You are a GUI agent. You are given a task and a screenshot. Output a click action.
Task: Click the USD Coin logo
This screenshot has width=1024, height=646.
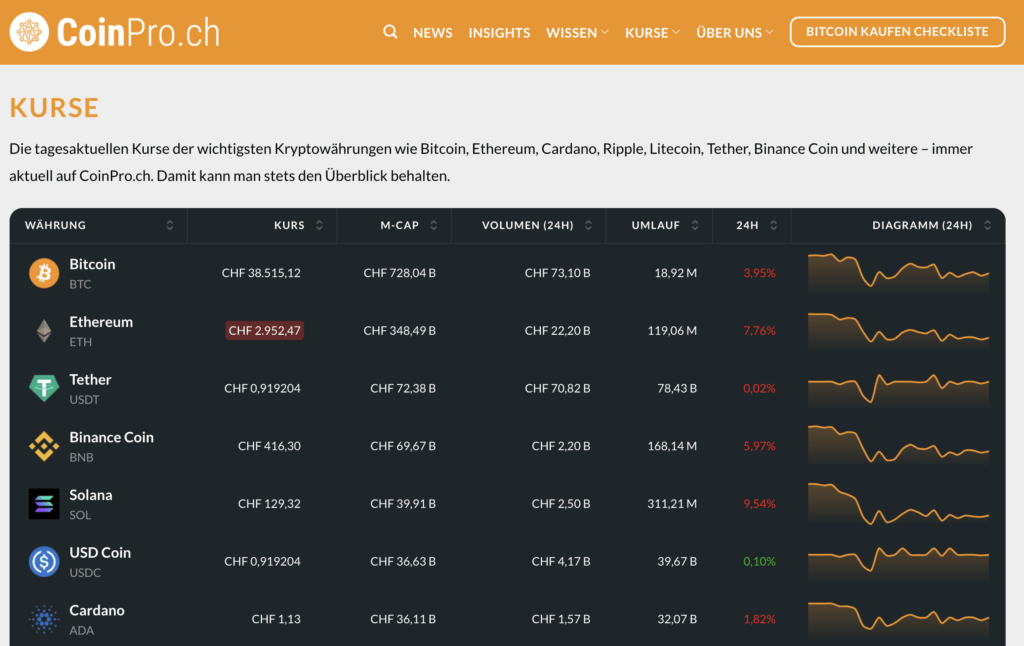(x=43, y=561)
